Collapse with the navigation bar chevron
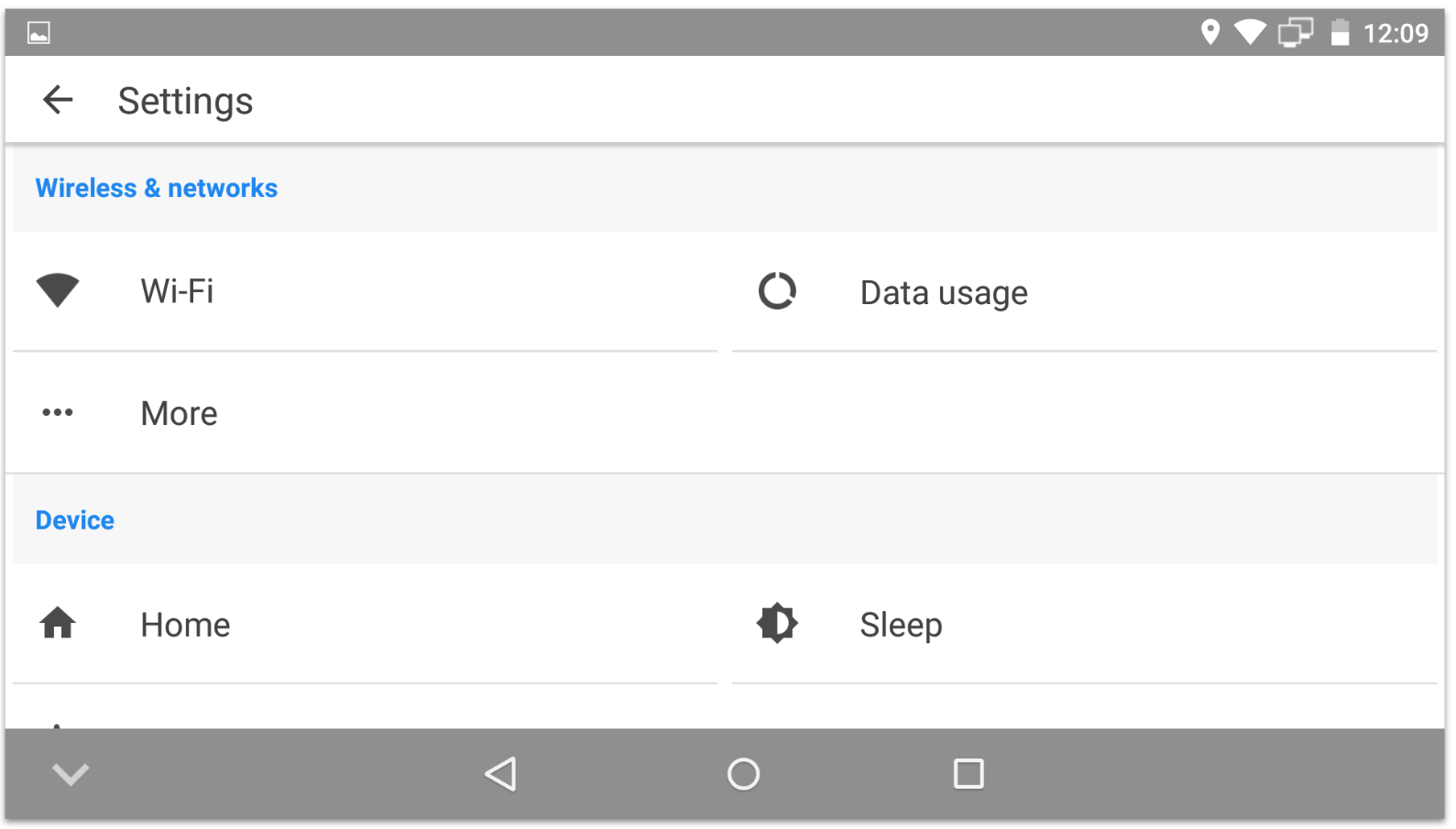 point(71,774)
